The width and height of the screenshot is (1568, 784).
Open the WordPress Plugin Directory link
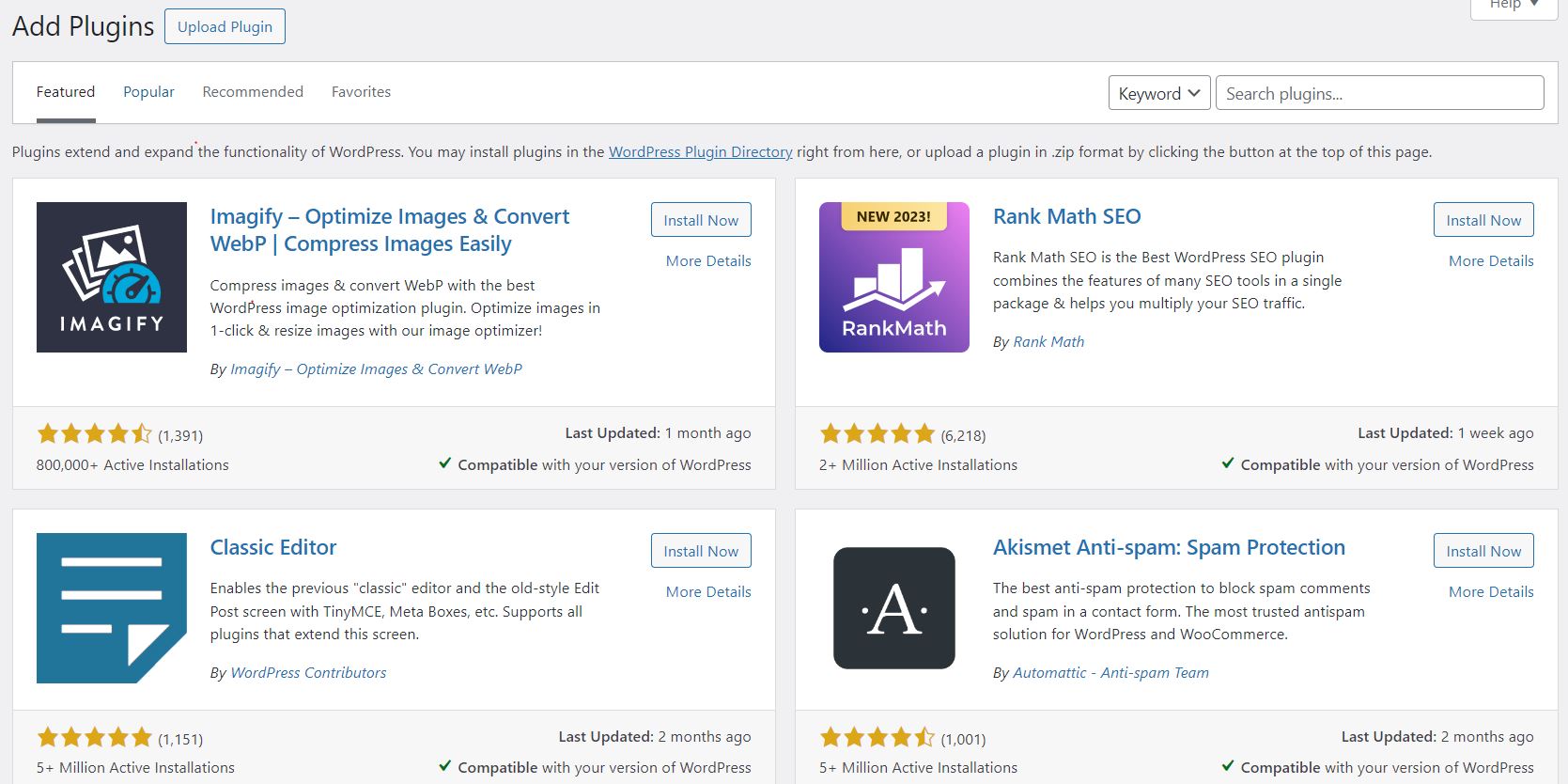(701, 152)
